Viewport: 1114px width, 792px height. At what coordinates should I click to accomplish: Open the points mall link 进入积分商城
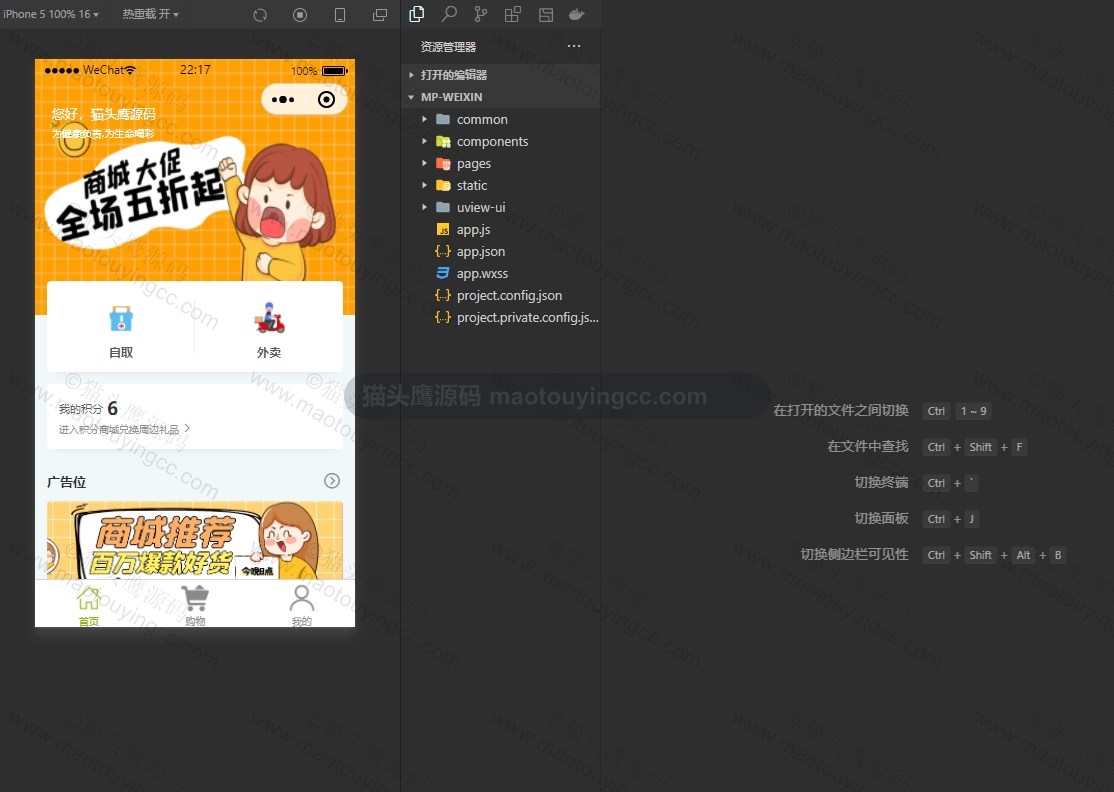coord(124,430)
